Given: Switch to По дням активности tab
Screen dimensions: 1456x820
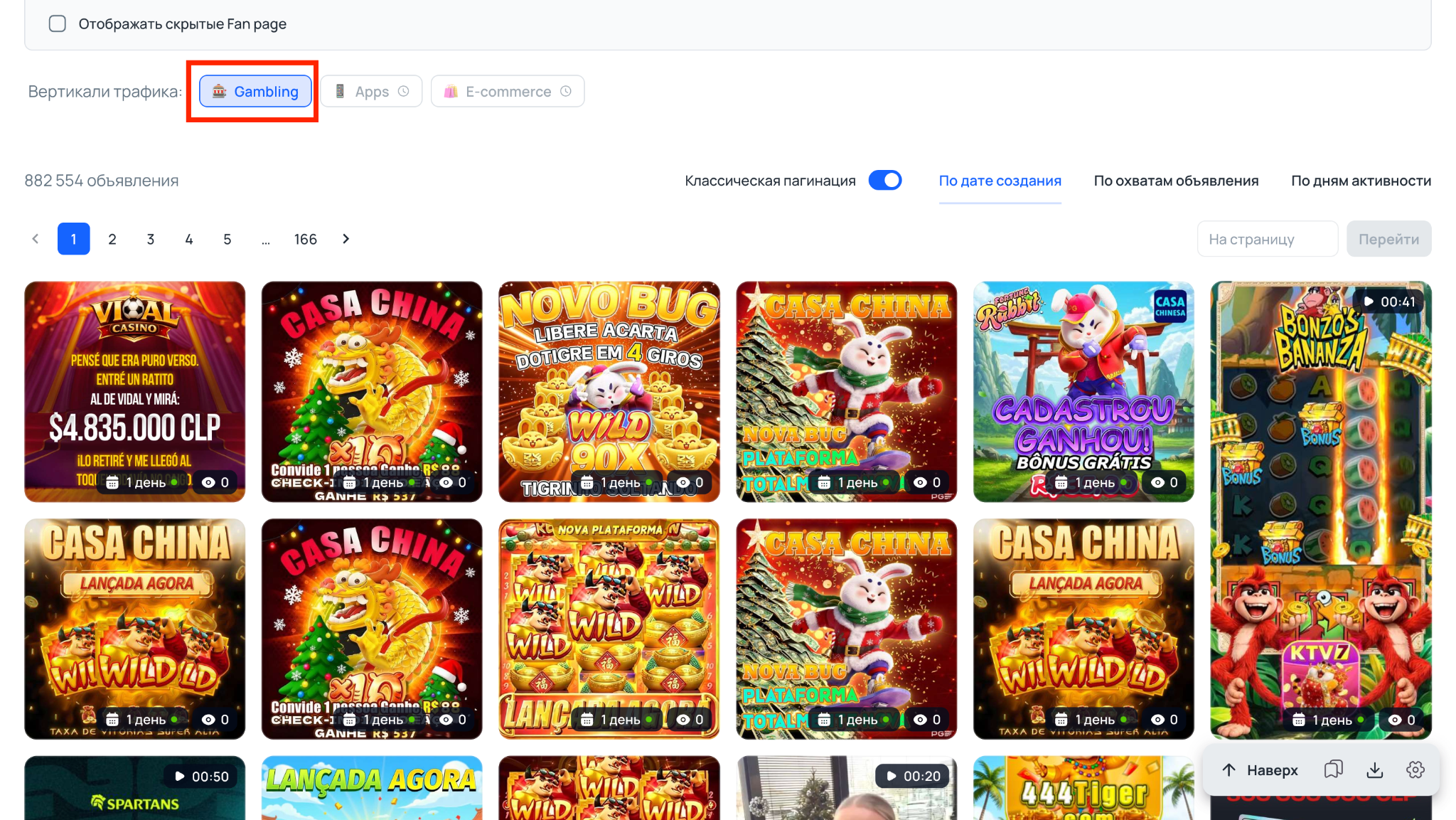Looking at the screenshot, I should point(1361,181).
